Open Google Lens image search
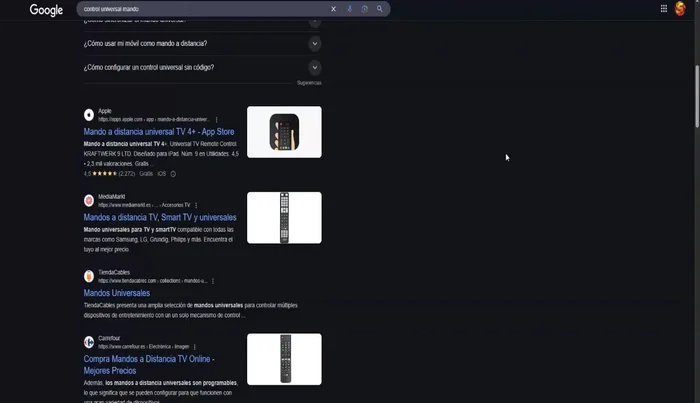Screen dimensions: 700x403 tap(365, 9)
